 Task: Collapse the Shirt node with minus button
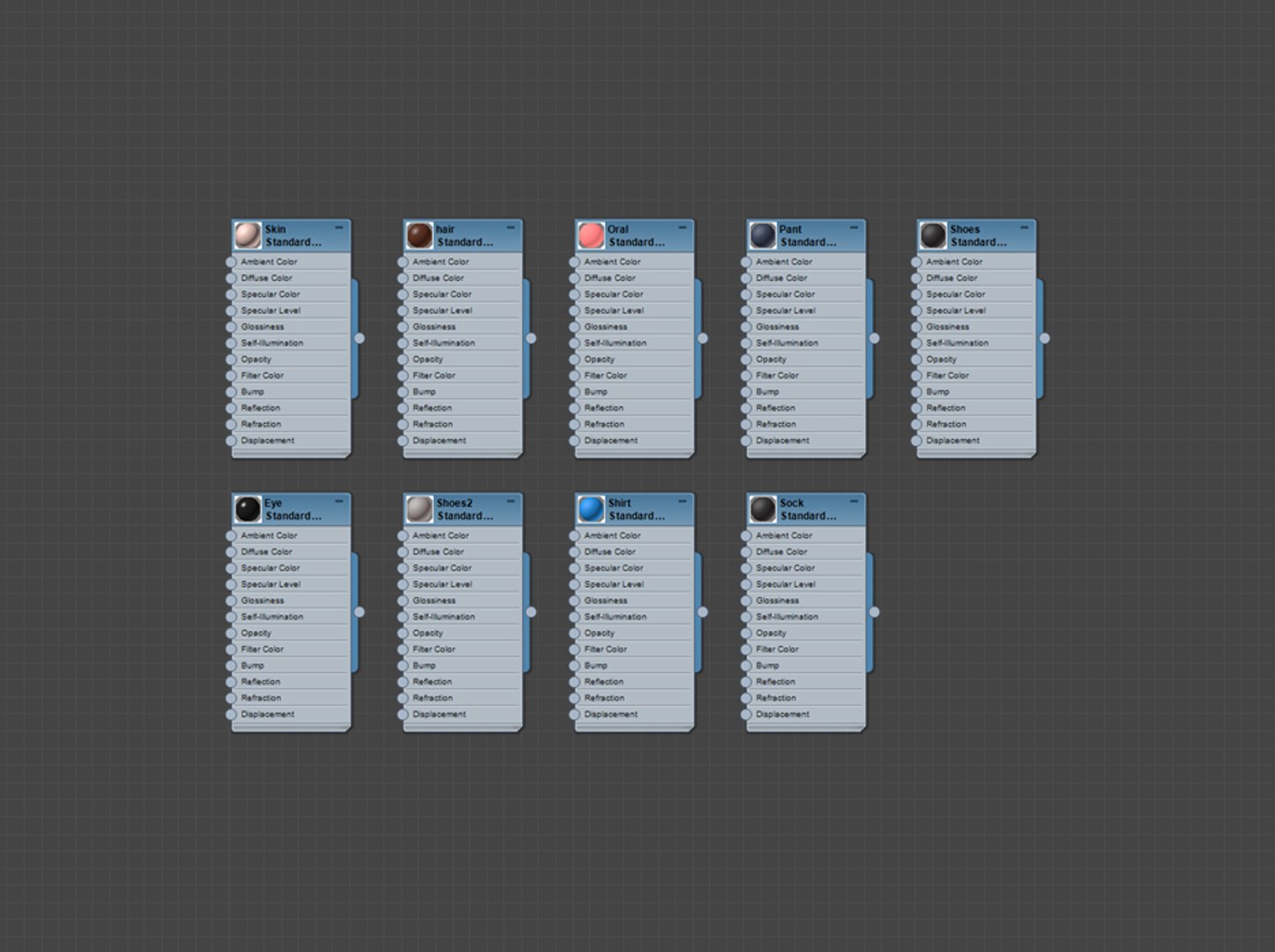point(682,502)
